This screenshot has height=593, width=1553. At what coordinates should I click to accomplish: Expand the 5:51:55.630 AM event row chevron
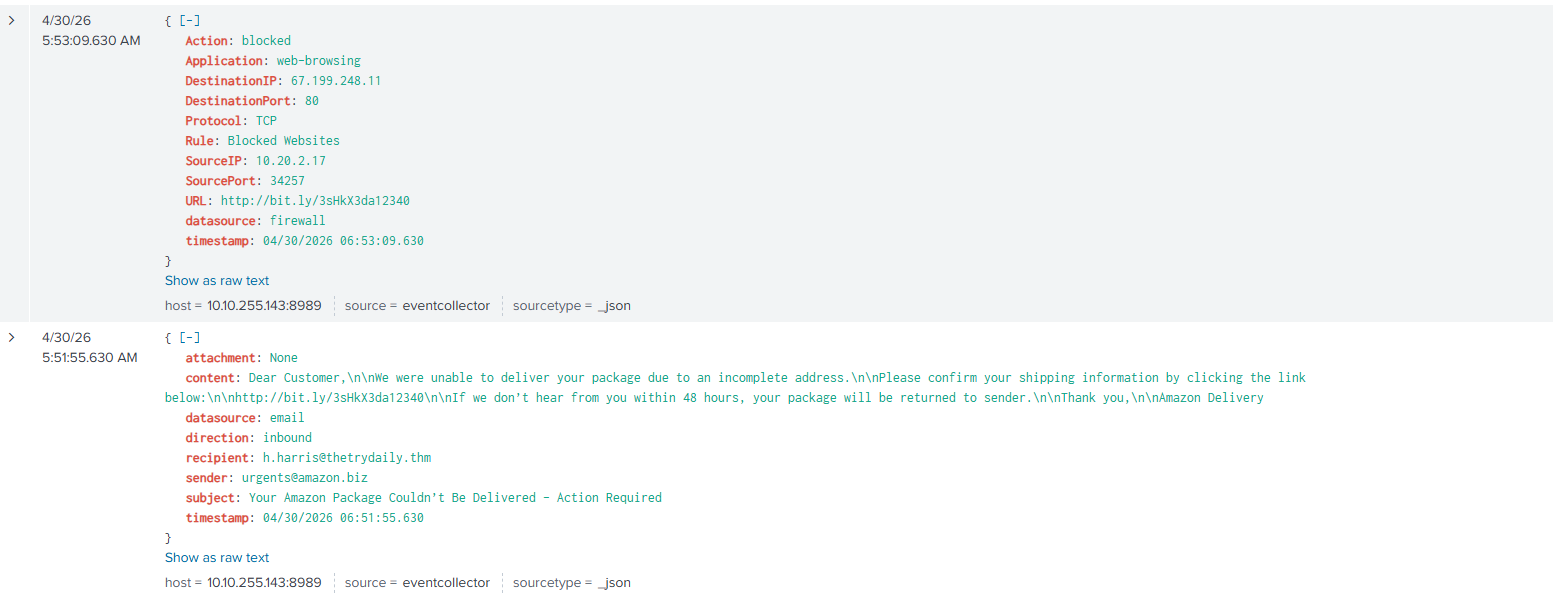coord(11,337)
